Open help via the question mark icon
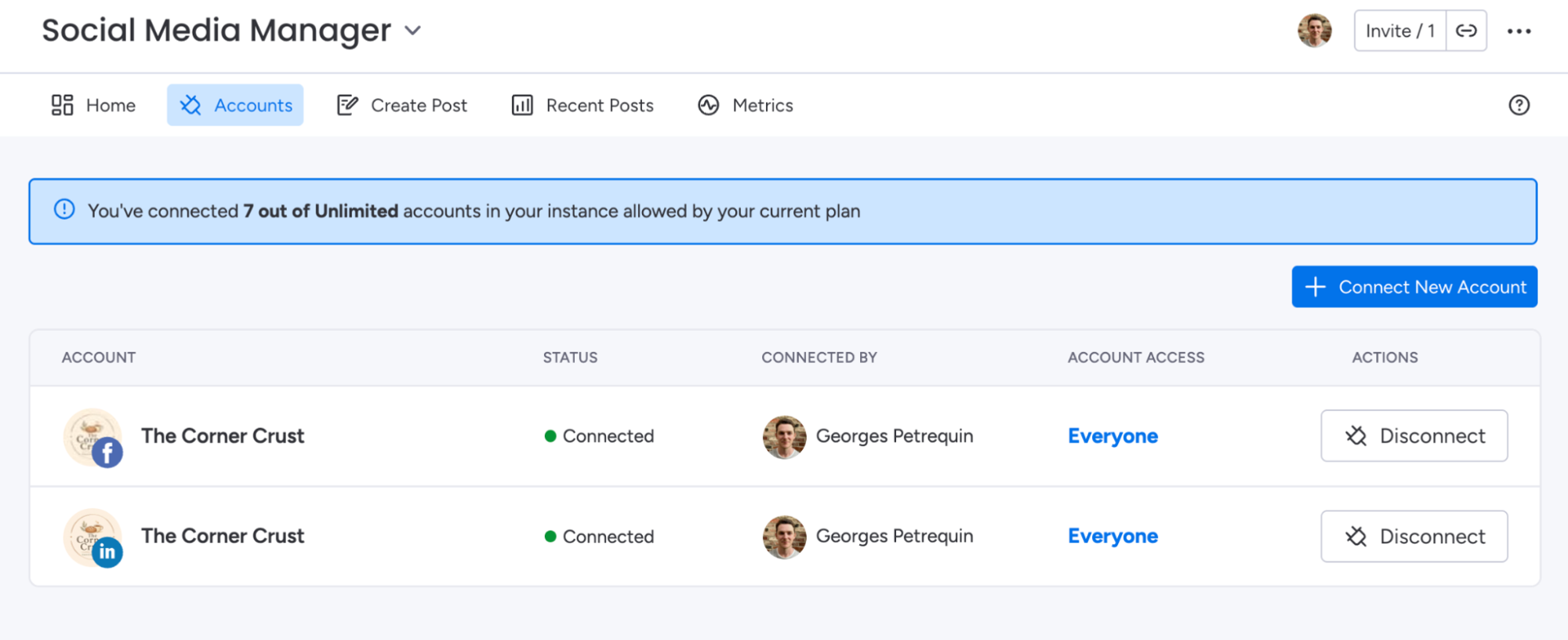This screenshot has height=640, width=1568. tap(1519, 105)
